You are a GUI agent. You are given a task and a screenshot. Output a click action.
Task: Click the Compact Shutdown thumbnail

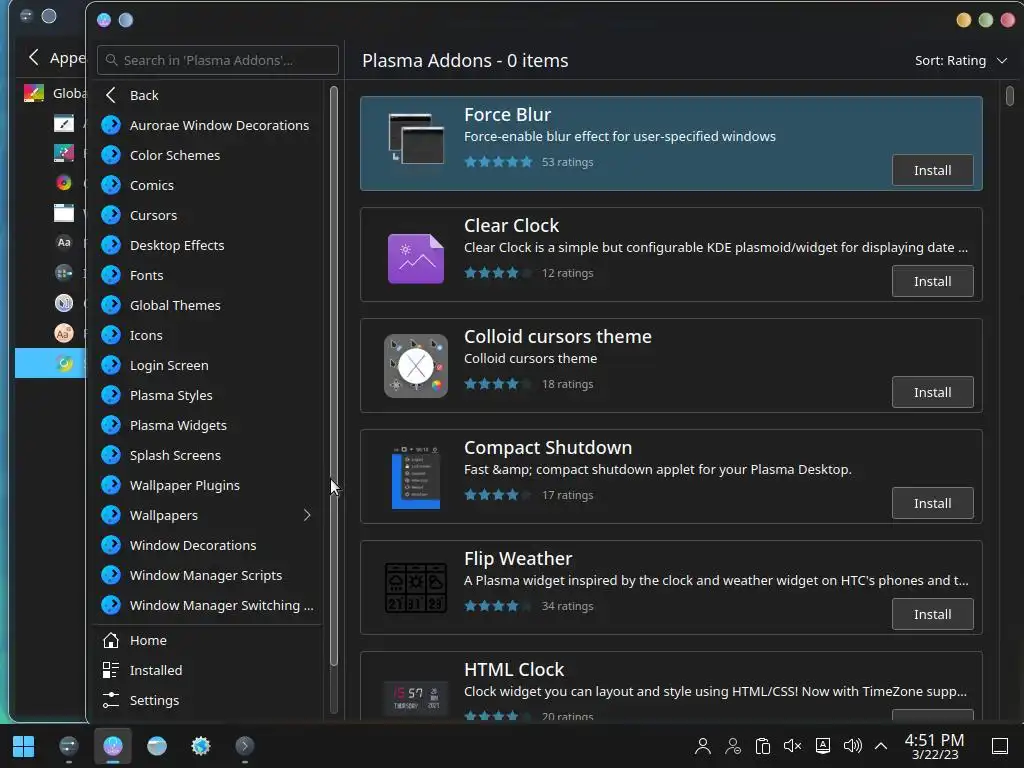click(x=416, y=477)
